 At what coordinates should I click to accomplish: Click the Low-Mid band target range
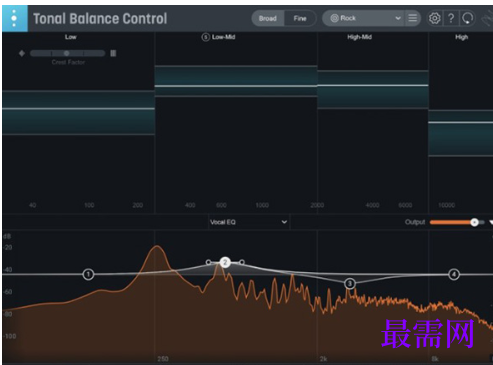(236, 81)
